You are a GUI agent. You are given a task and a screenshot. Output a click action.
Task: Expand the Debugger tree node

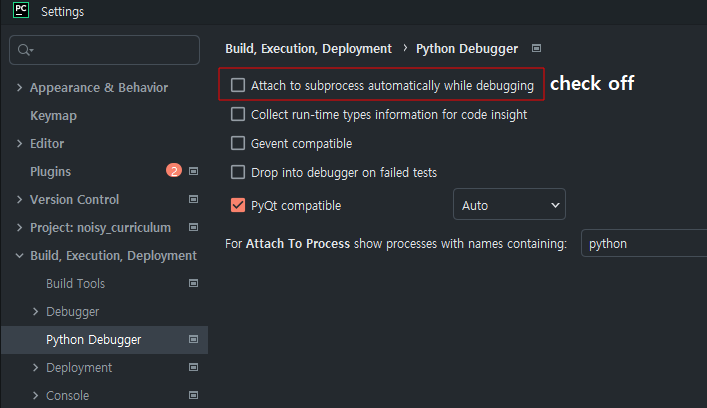coord(36,312)
